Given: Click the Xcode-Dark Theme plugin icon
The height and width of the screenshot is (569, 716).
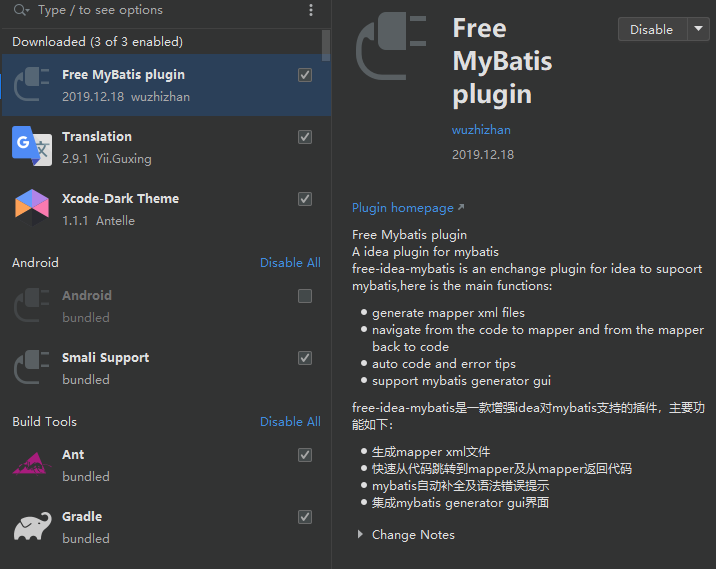Looking at the screenshot, I should (x=31, y=208).
